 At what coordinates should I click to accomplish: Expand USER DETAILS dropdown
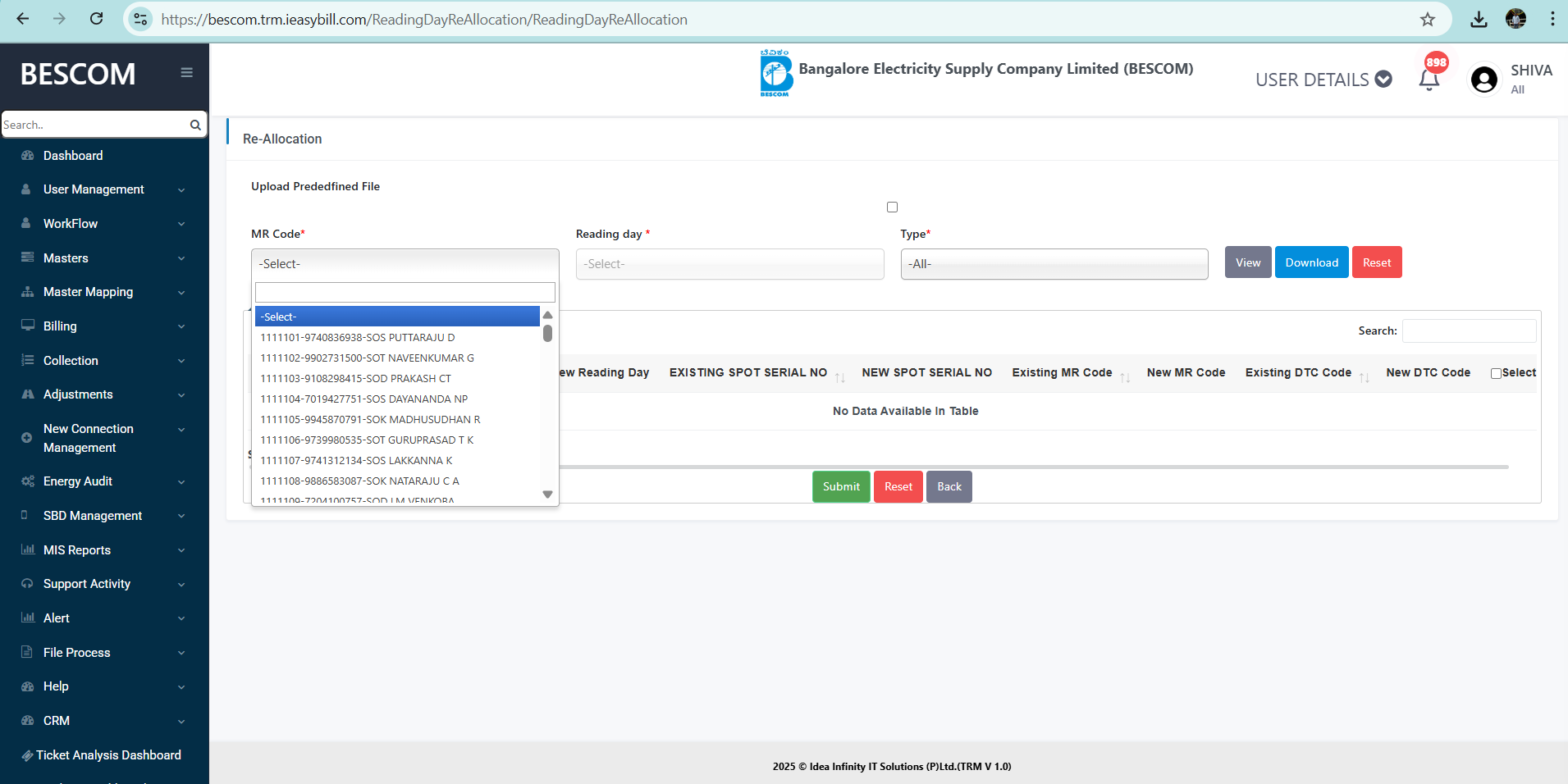1323,80
